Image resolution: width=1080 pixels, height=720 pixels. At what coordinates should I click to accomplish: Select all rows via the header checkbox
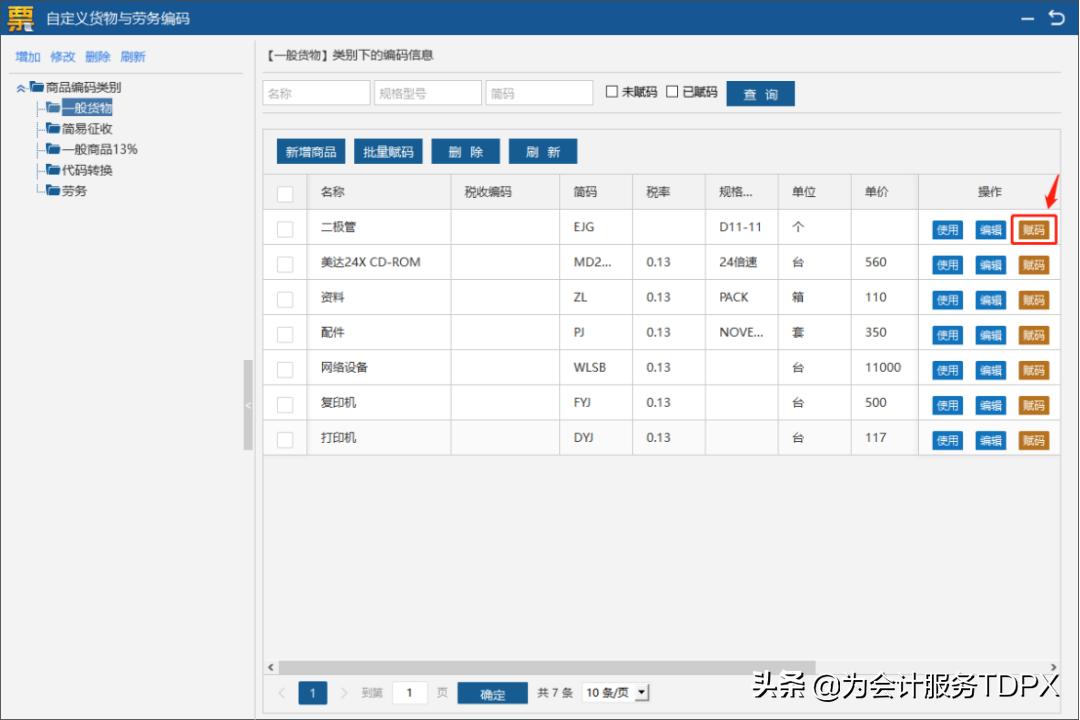click(284, 191)
